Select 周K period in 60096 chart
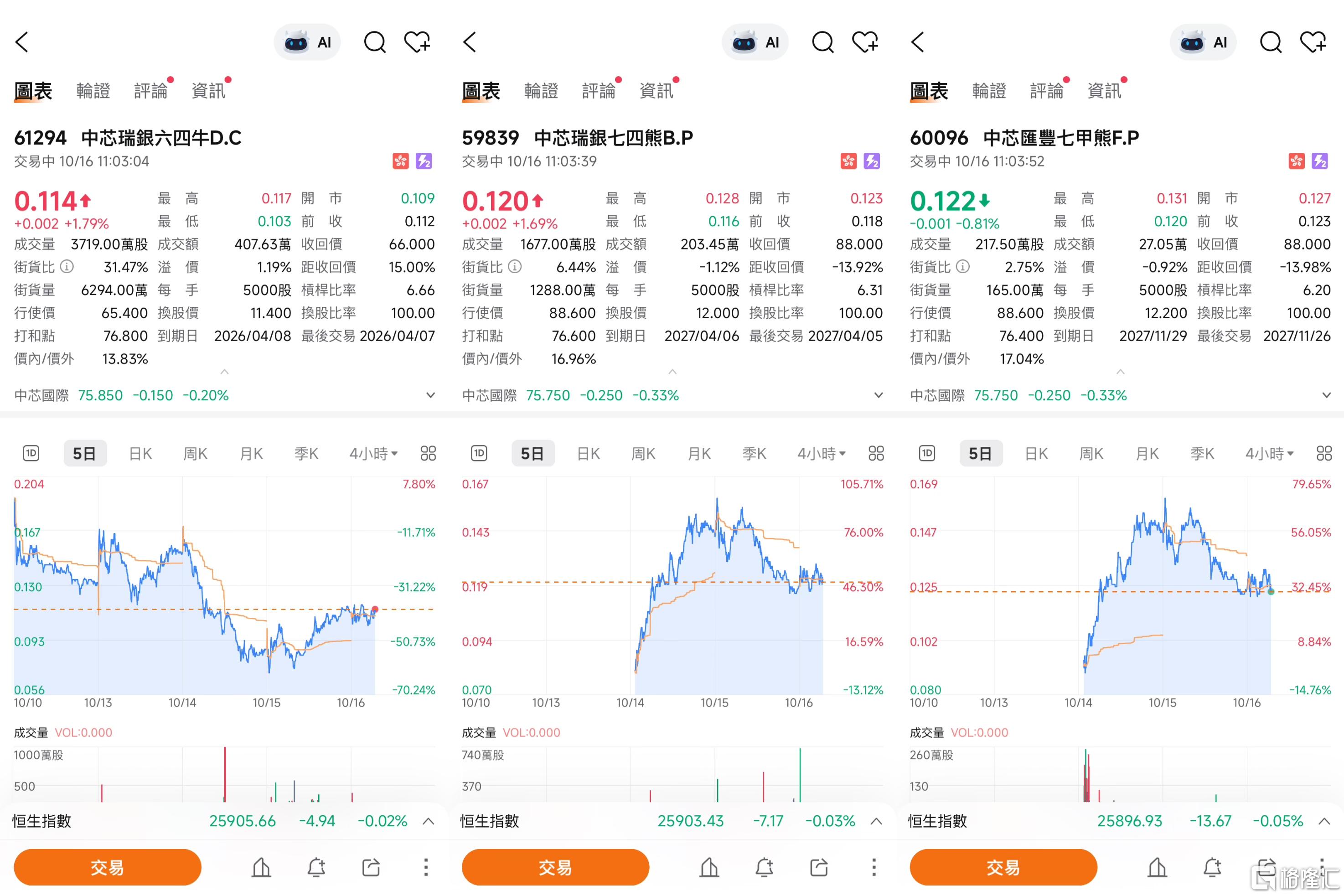The image size is (1344, 896). point(1091,454)
